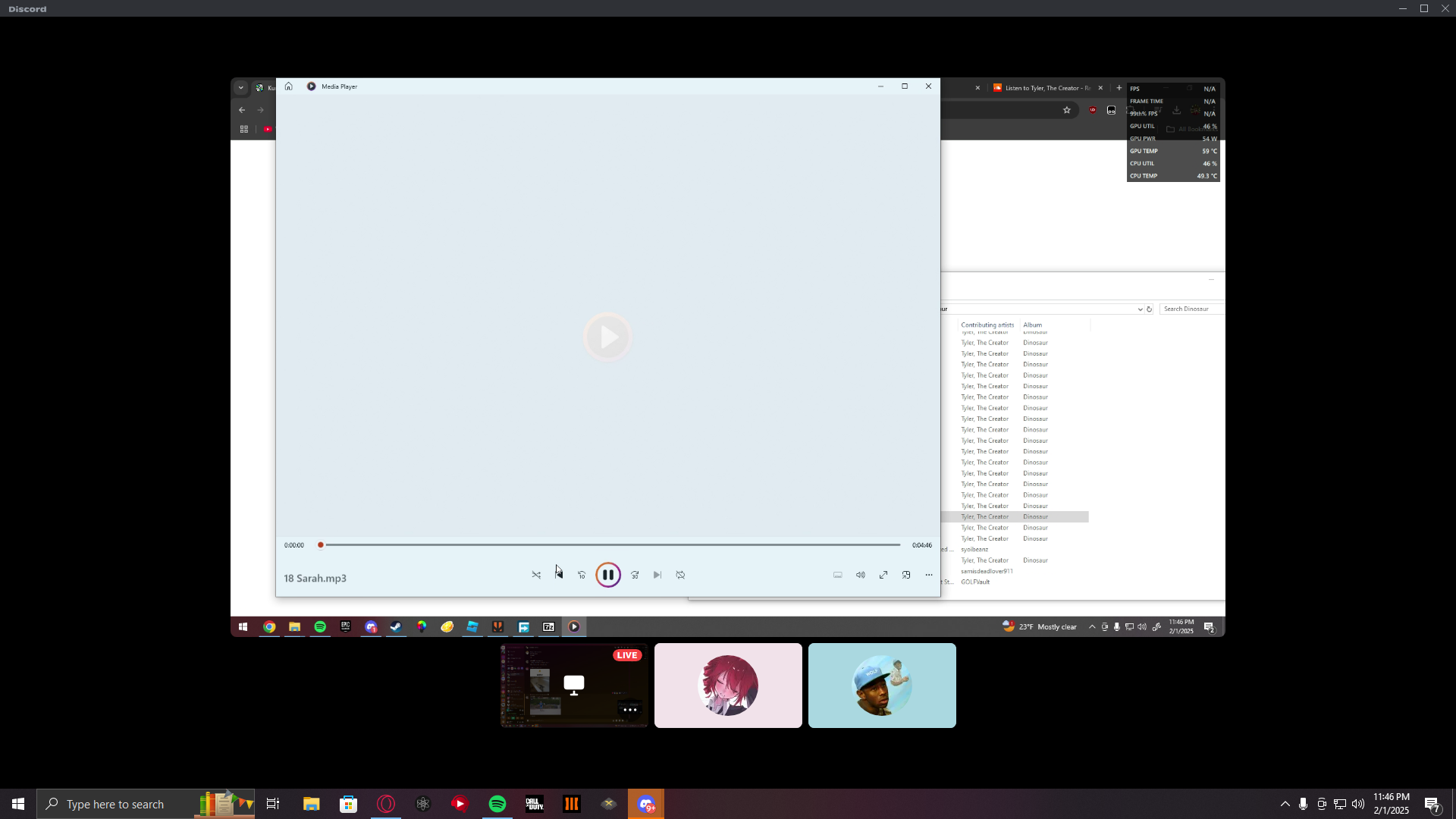Image resolution: width=1456 pixels, height=819 pixels.
Task: Mute the Media Player volume
Action: (x=861, y=575)
